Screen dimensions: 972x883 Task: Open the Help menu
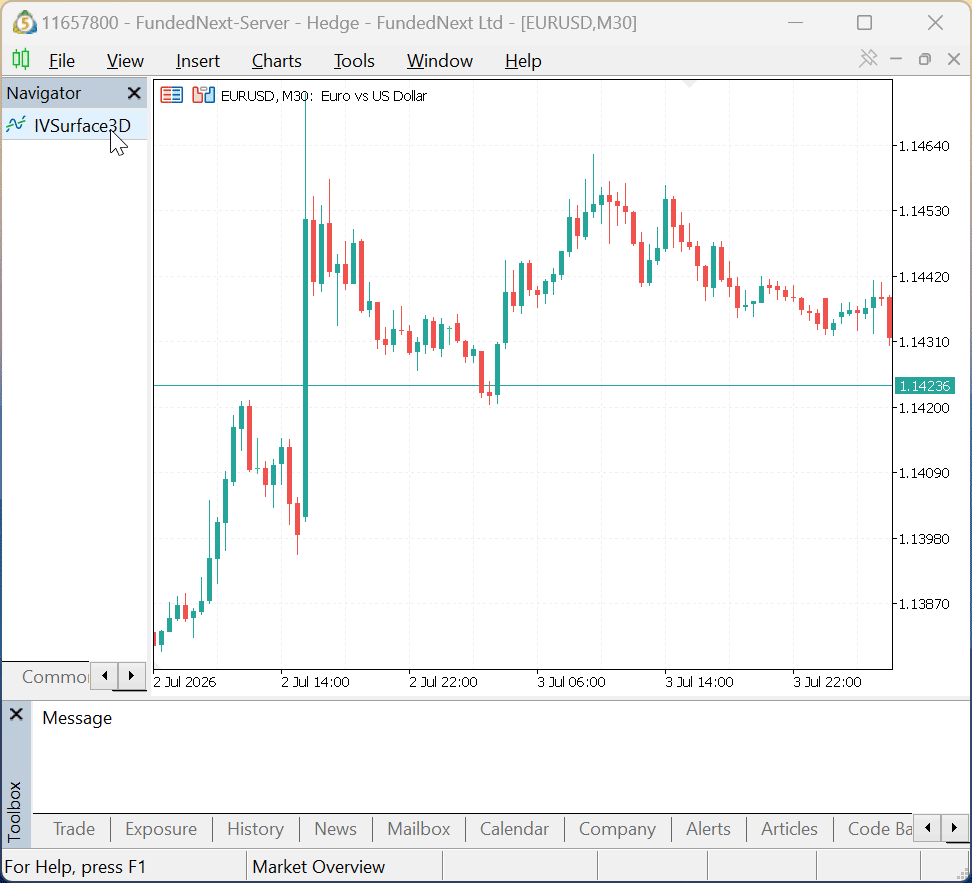[x=523, y=61]
